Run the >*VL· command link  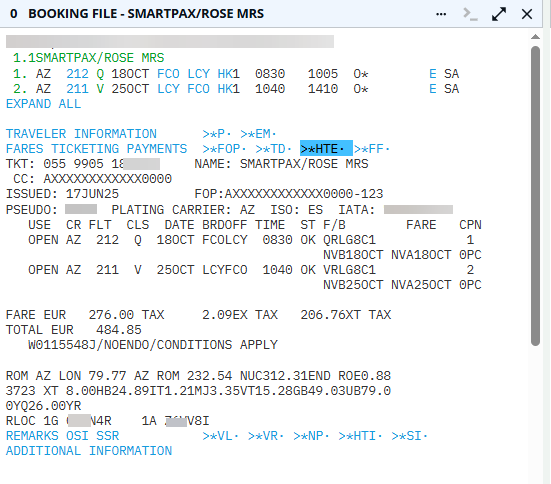(221, 436)
